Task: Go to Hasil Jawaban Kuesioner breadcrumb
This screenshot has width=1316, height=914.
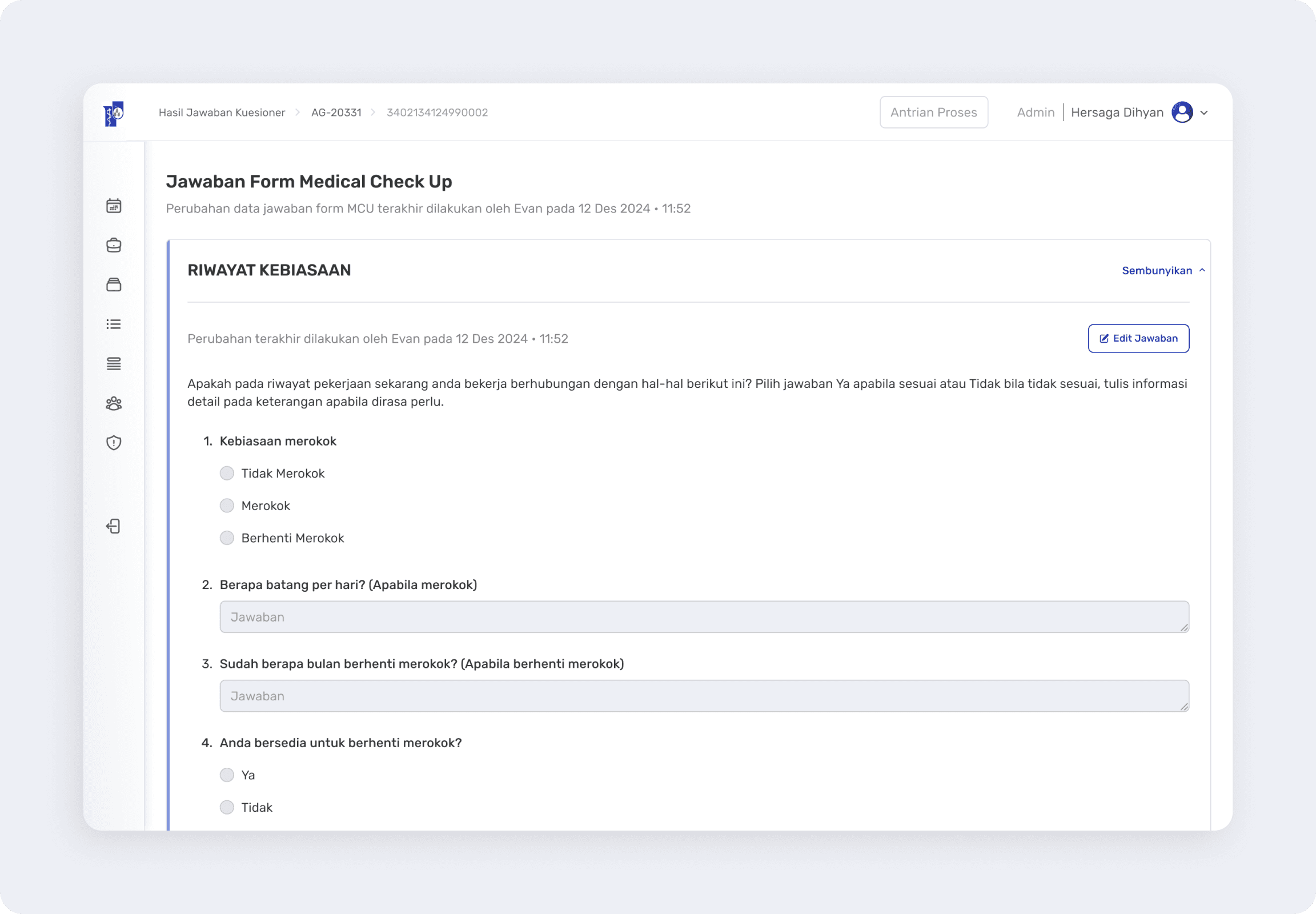Action: (222, 112)
